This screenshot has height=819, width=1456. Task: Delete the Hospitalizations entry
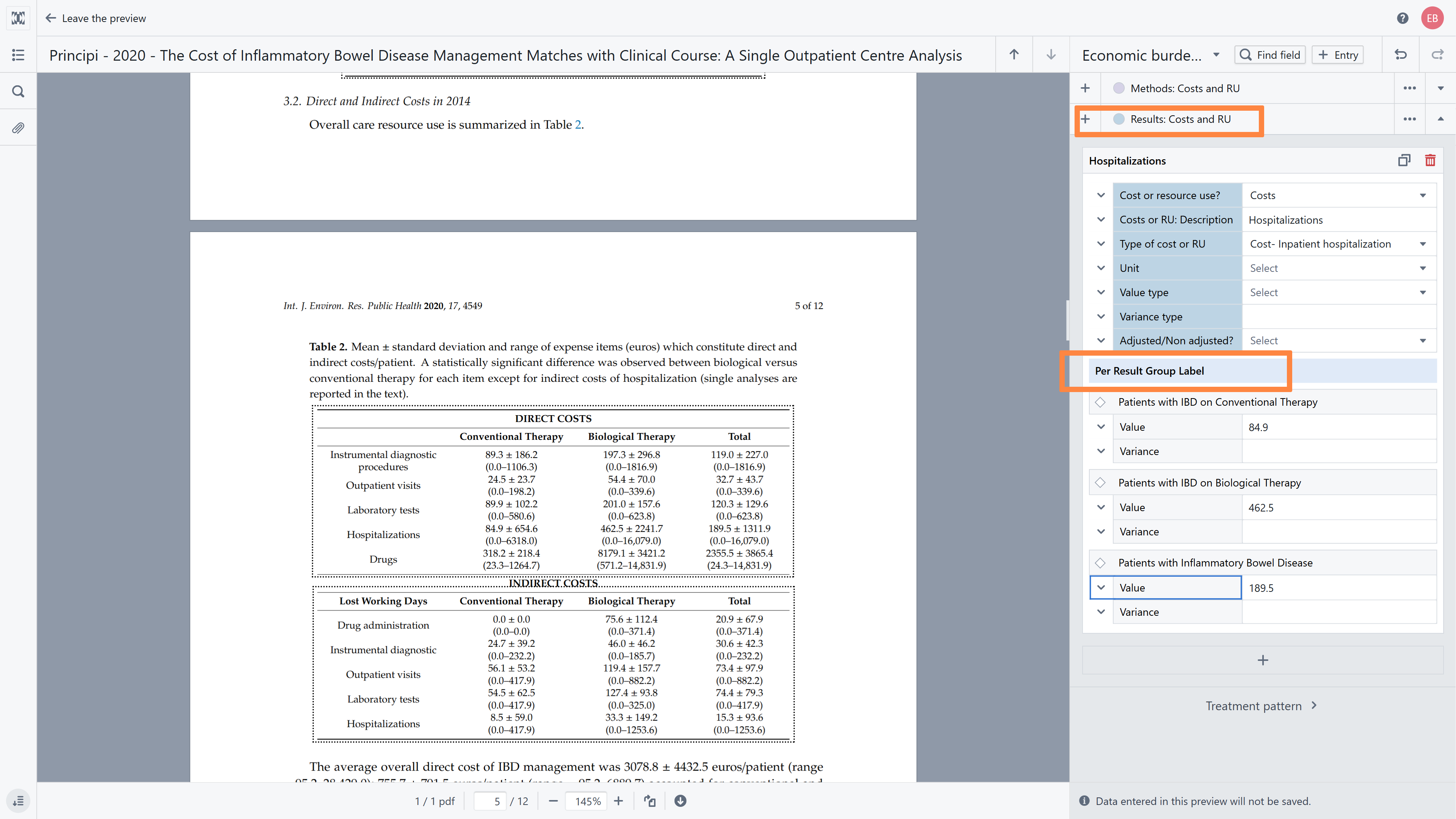pyautogui.click(x=1430, y=160)
